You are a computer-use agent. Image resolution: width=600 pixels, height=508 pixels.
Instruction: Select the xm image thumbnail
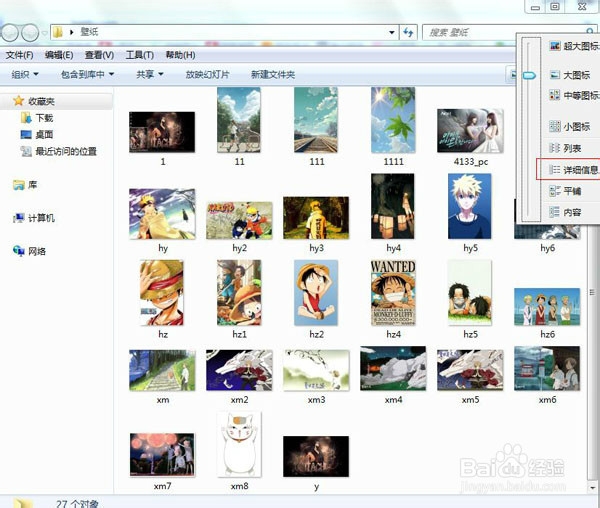coord(162,370)
